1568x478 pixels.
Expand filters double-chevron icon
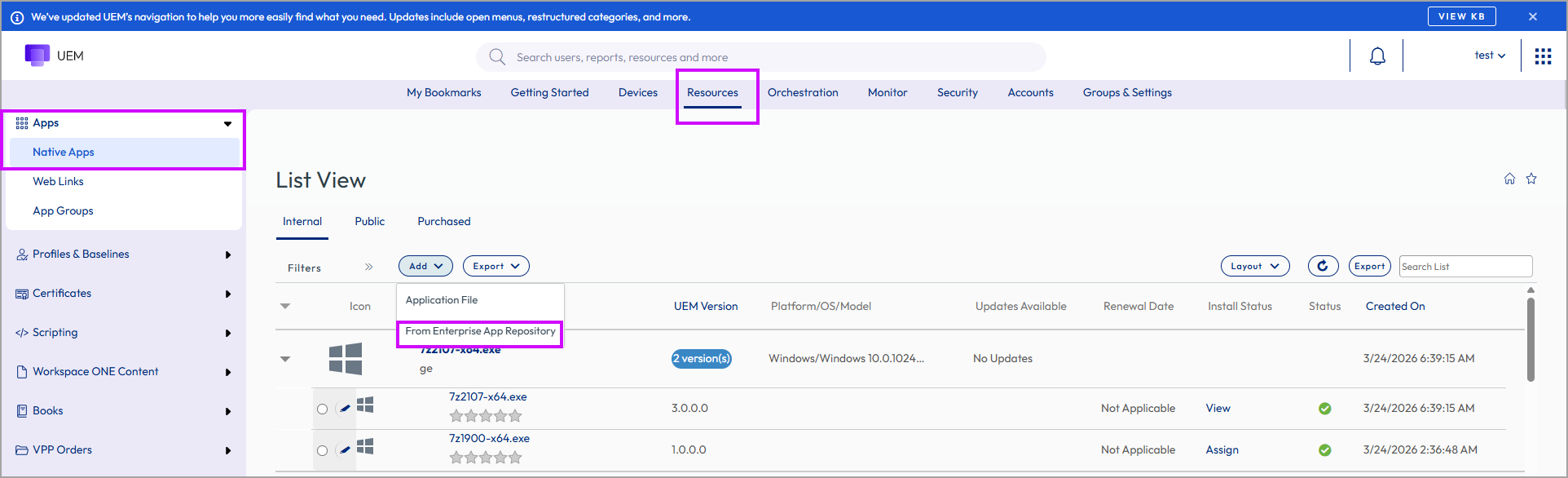[x=368, y=267]
